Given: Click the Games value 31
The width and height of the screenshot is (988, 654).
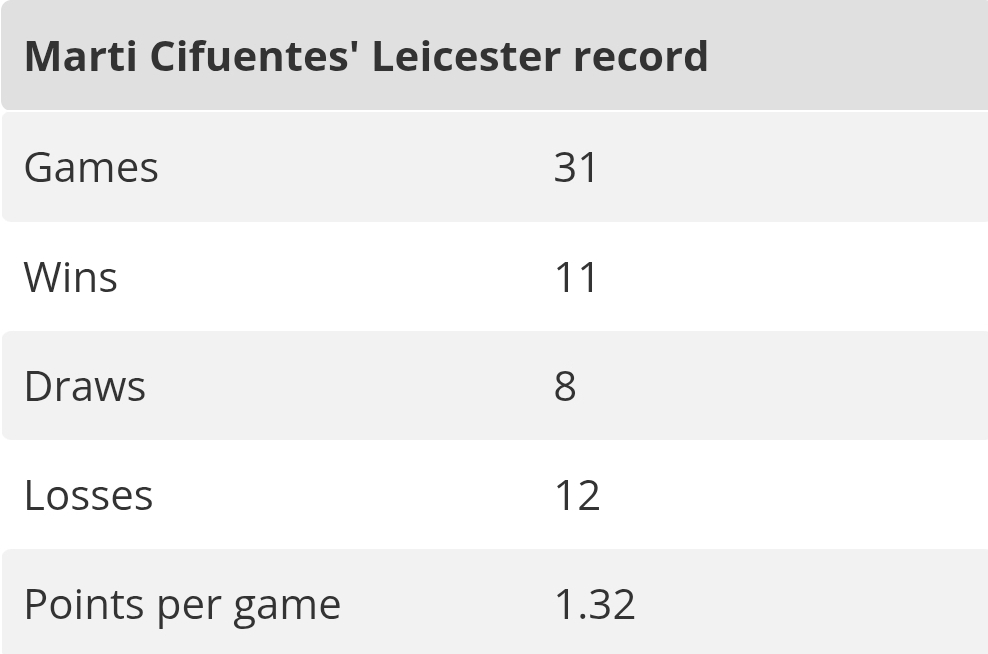Looking at the screenshot, I should pos(576,167).
